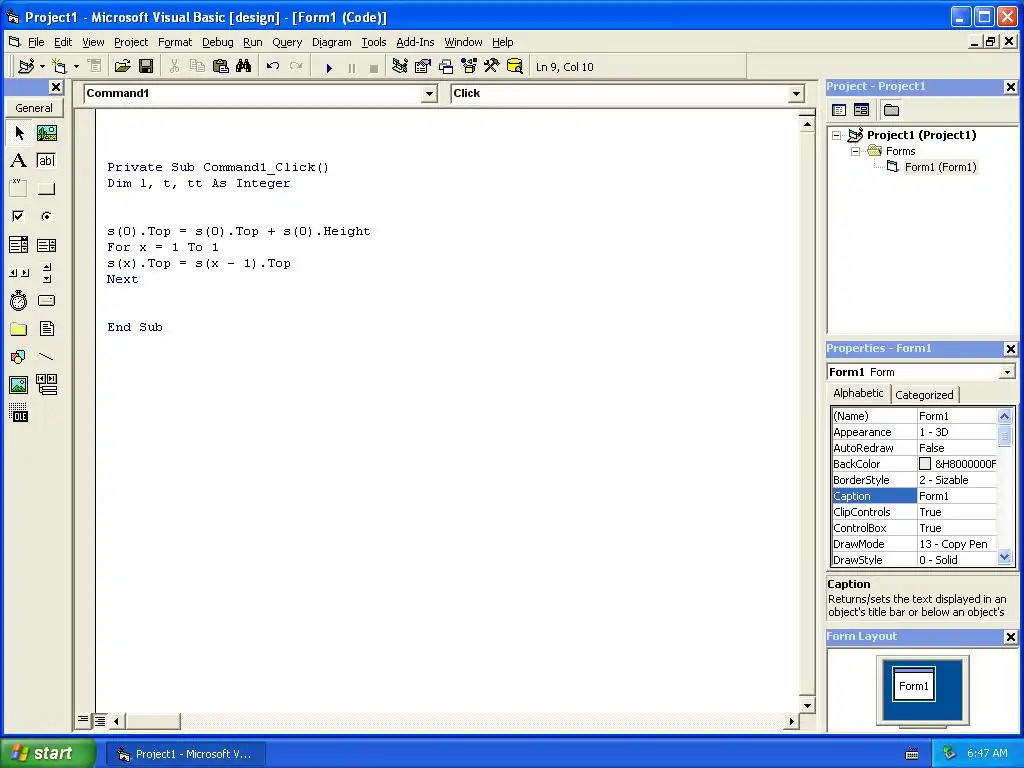
Task: Click Add Standard EXE Project icon
Action: tap(26, 67)
